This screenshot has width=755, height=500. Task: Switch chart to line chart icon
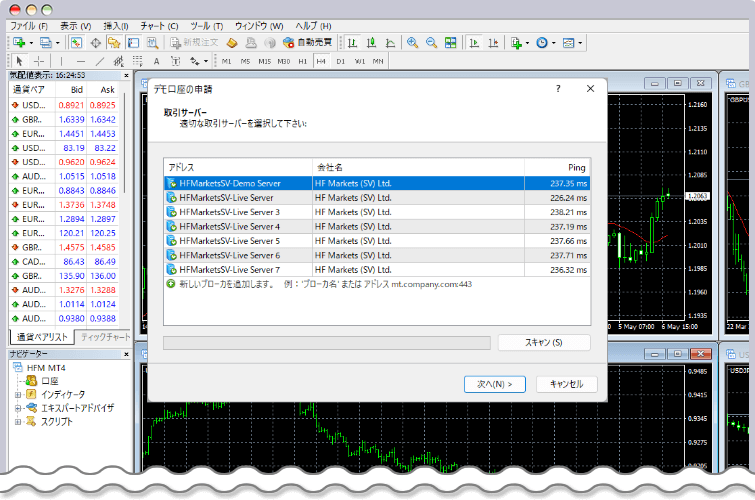(390, 43)
